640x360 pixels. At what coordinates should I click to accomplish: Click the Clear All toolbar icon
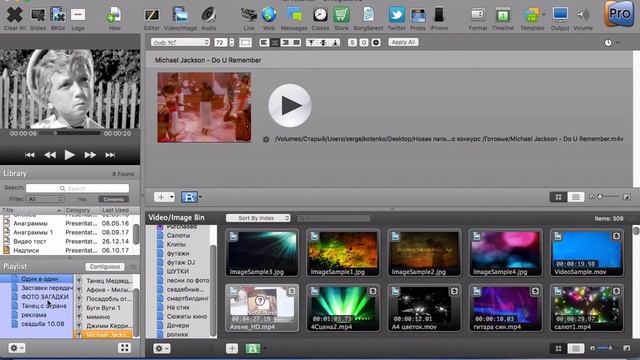click(14, 16)
